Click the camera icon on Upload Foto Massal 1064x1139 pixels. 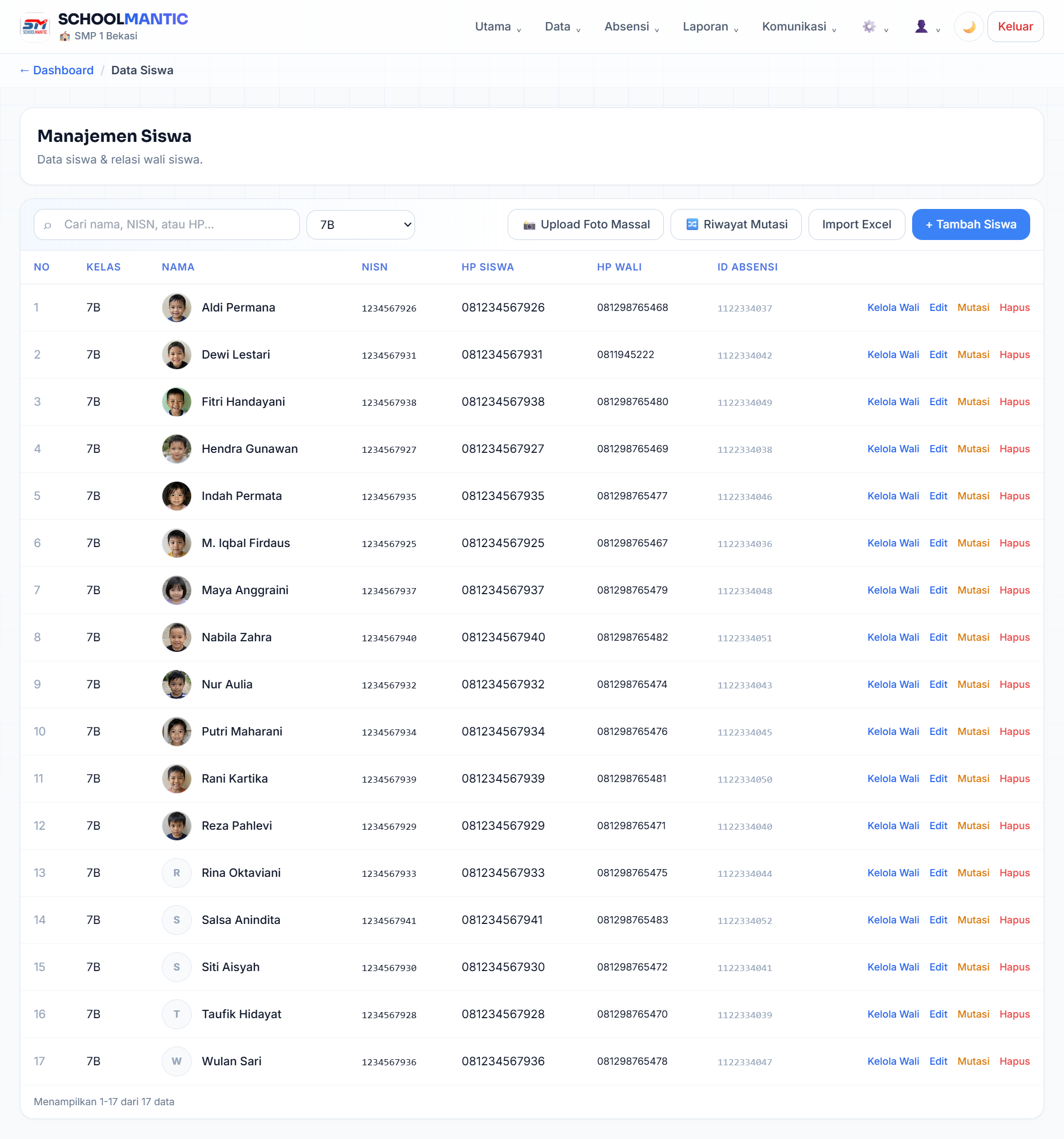[529, 225]
